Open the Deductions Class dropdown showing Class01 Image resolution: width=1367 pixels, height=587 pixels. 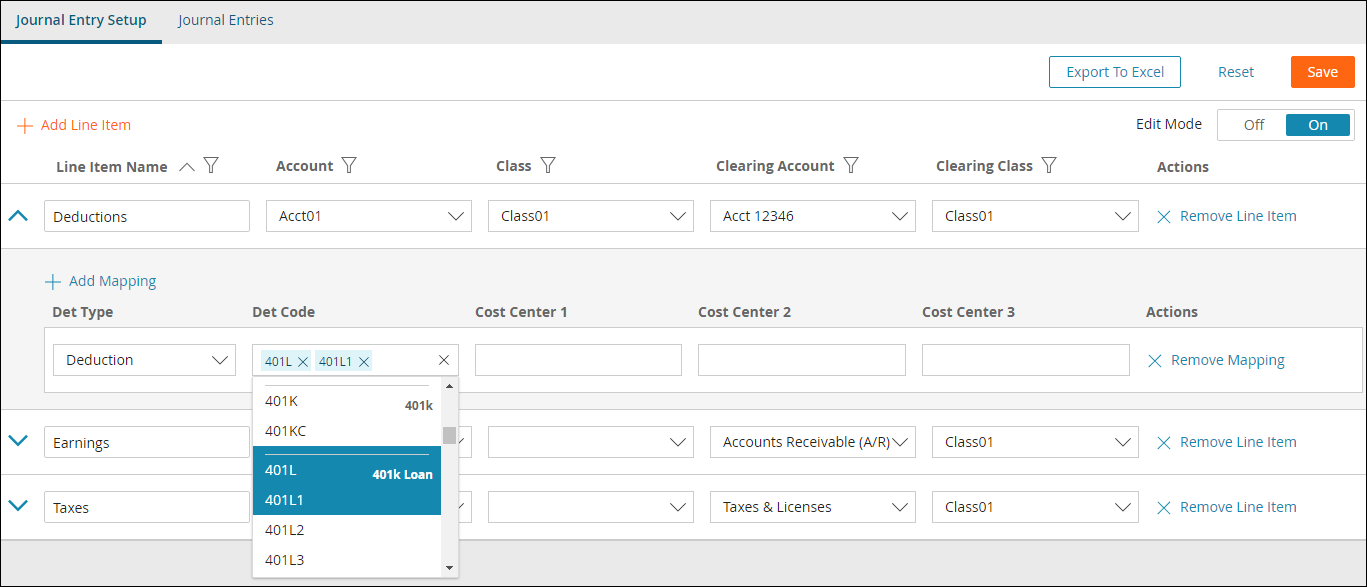pos(591,216)
